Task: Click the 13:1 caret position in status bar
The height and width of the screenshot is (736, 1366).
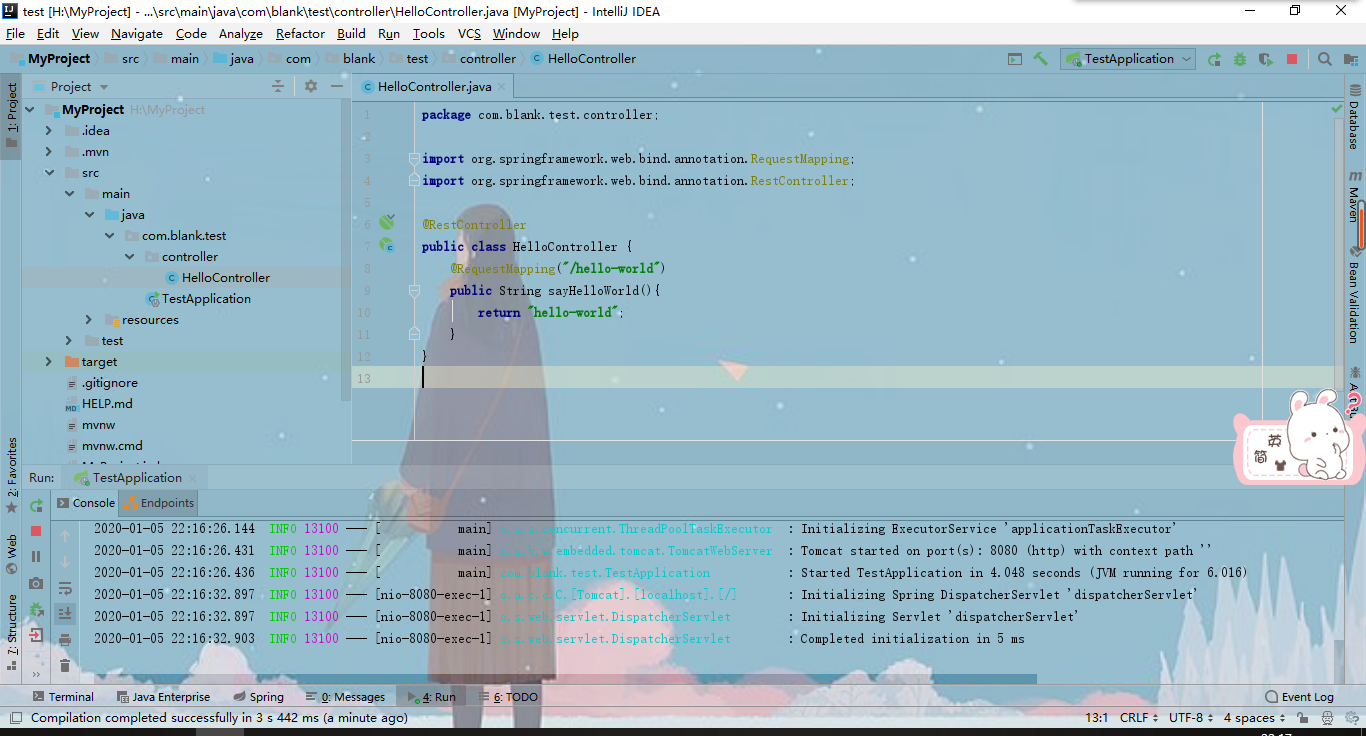Action: click(x=1096, y=718)
